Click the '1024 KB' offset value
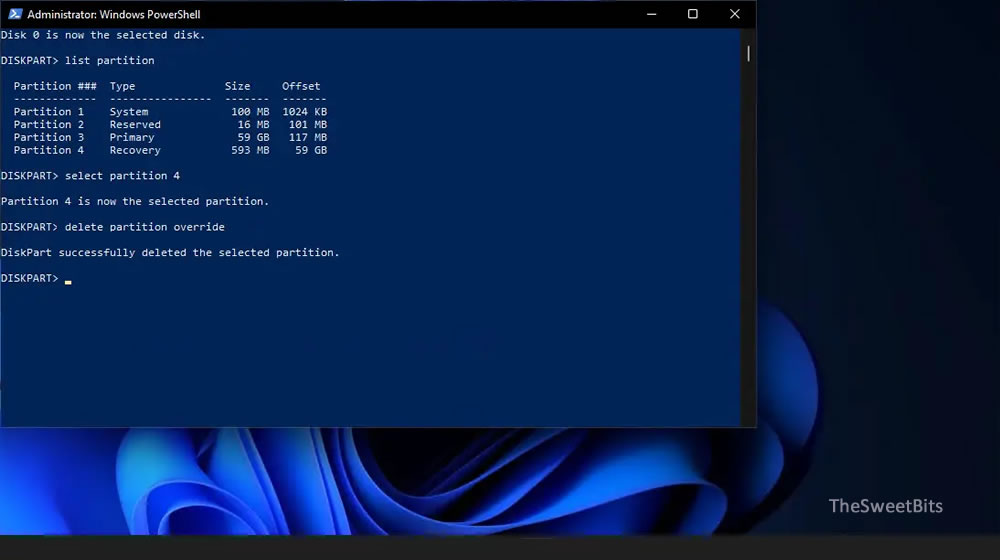 coord(304,112)
